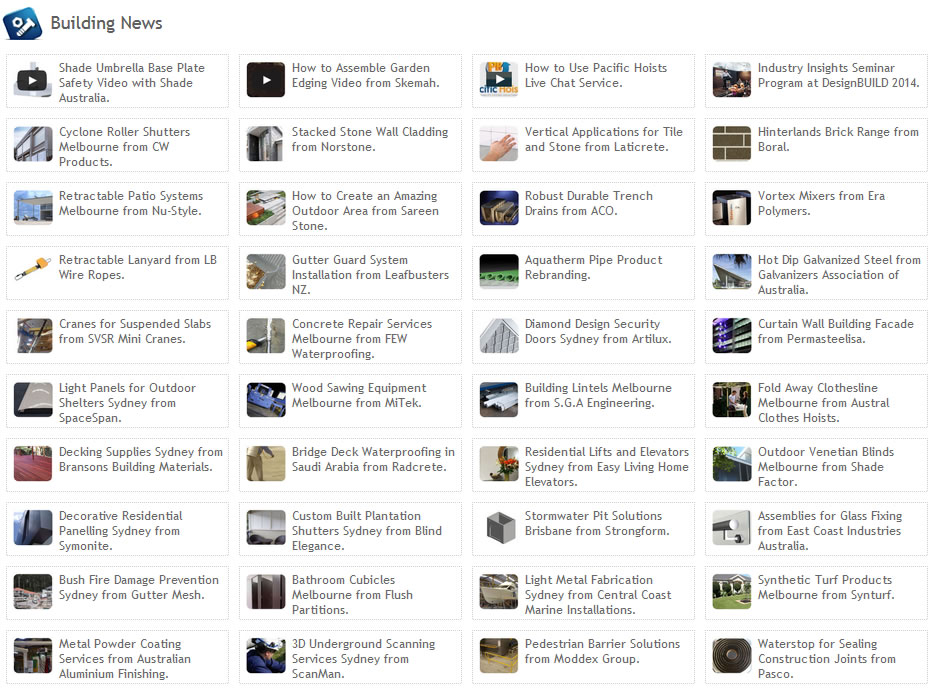This screenshot has width=932, height=689.
Task: Open Vortex Mixers from Era Polymers link
Action: point(821,203)
